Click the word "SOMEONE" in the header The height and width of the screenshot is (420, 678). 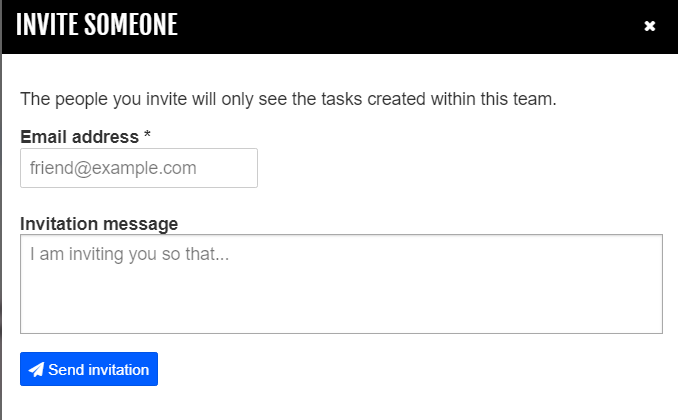[131, 26]
